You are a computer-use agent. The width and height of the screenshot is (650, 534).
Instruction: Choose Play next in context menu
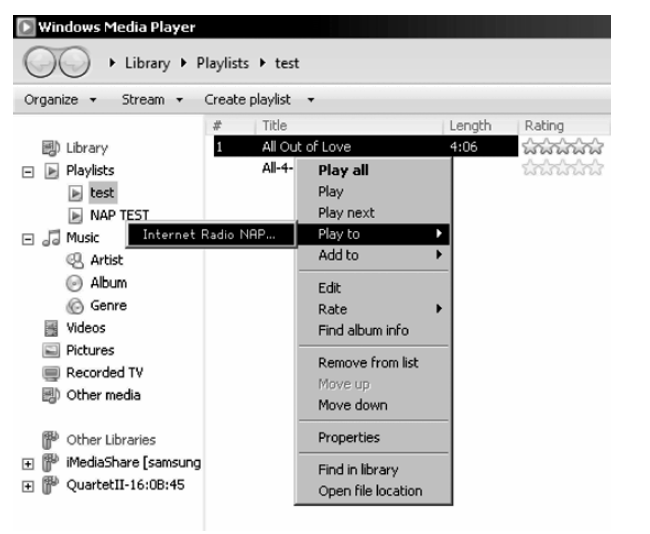click(x=373, y=213)
